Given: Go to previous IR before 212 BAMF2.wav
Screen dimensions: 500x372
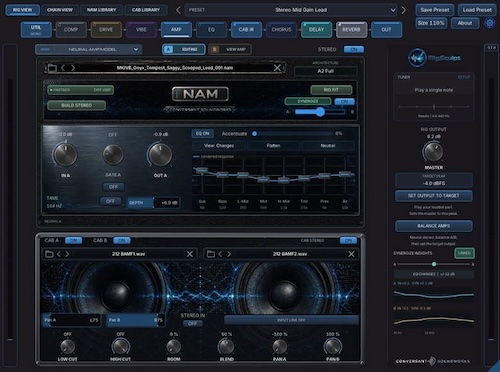Looking at the screenshot, I should (220, 254).
